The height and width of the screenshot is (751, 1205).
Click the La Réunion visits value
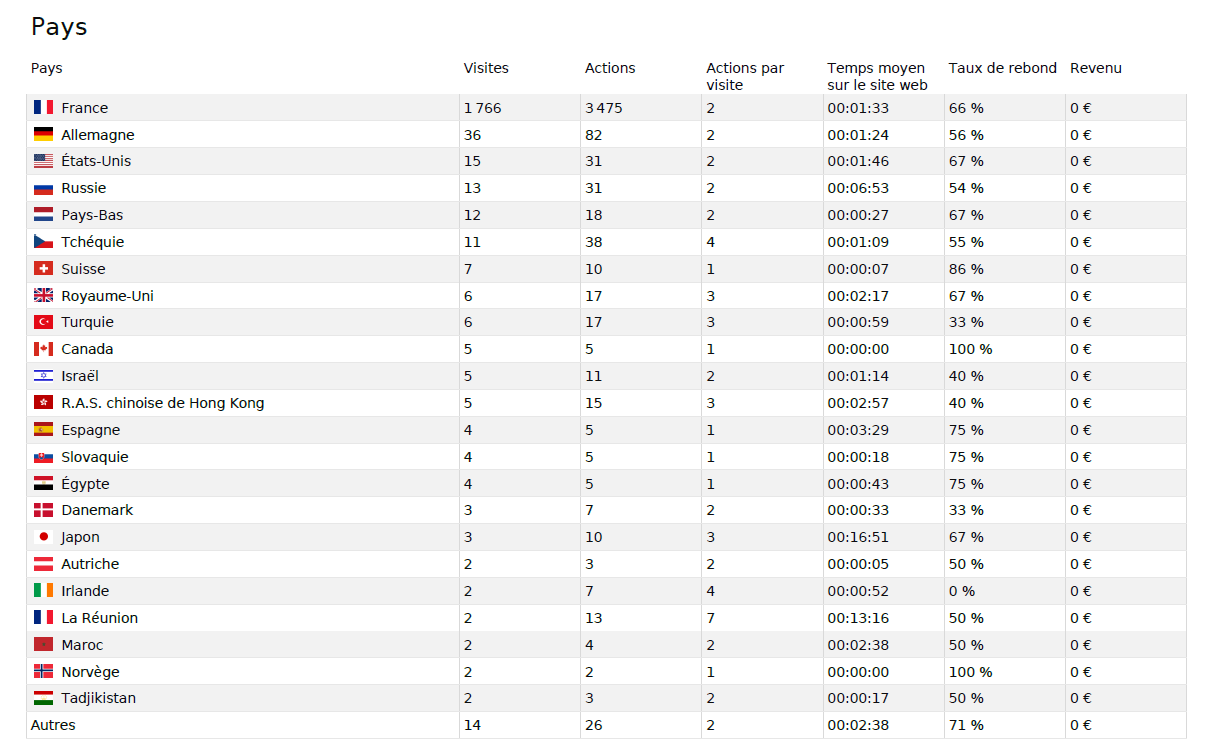[468, 619]
